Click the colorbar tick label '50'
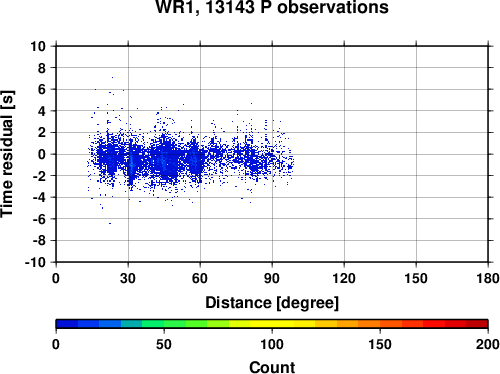 click(164, 344)
